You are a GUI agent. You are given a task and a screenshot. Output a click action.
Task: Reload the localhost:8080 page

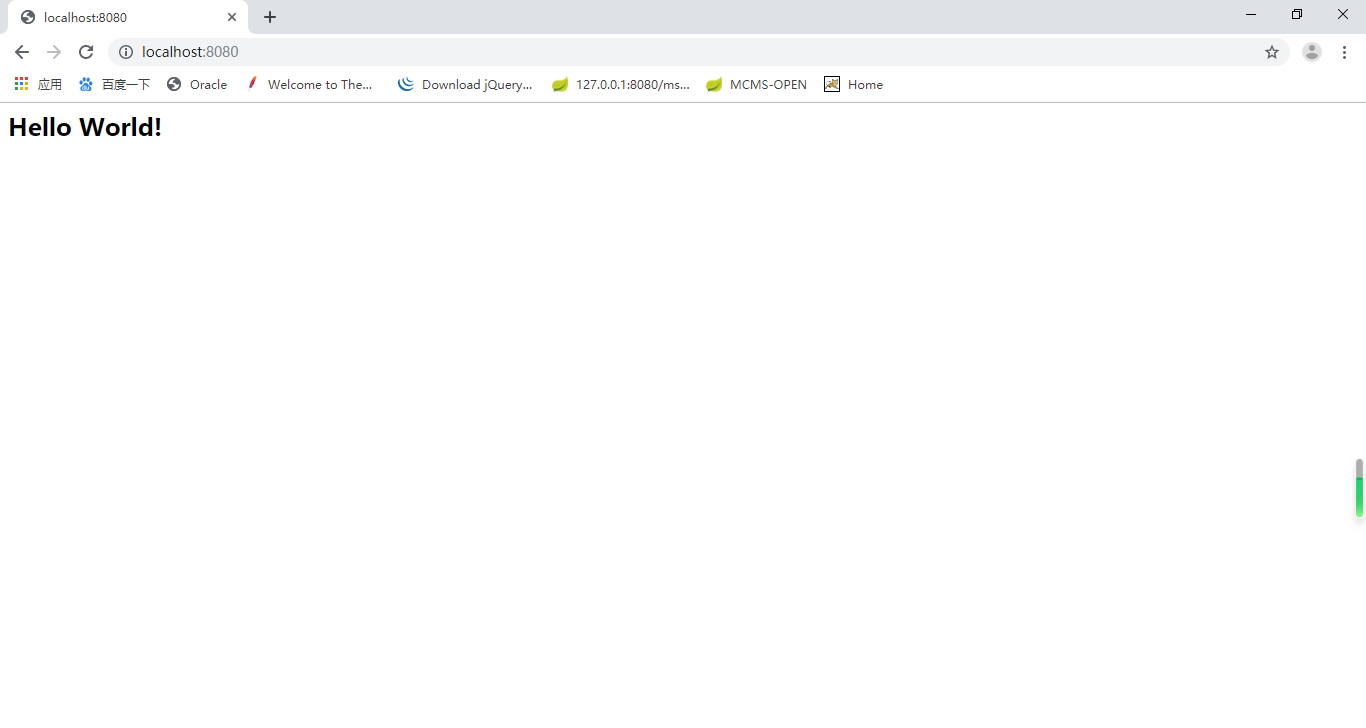coord(86,52)
